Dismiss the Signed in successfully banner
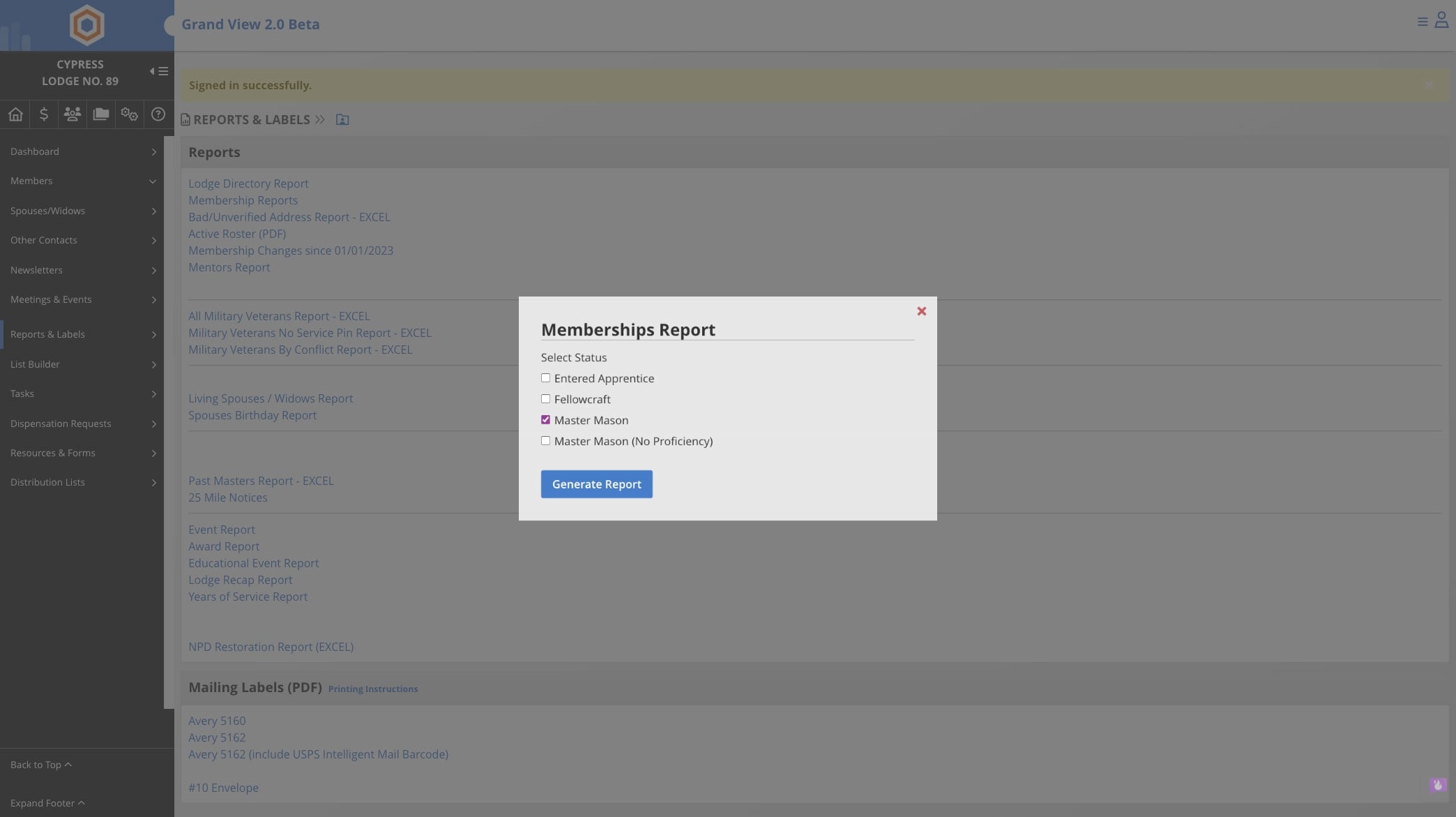1456x817 pixels. 1429,85
